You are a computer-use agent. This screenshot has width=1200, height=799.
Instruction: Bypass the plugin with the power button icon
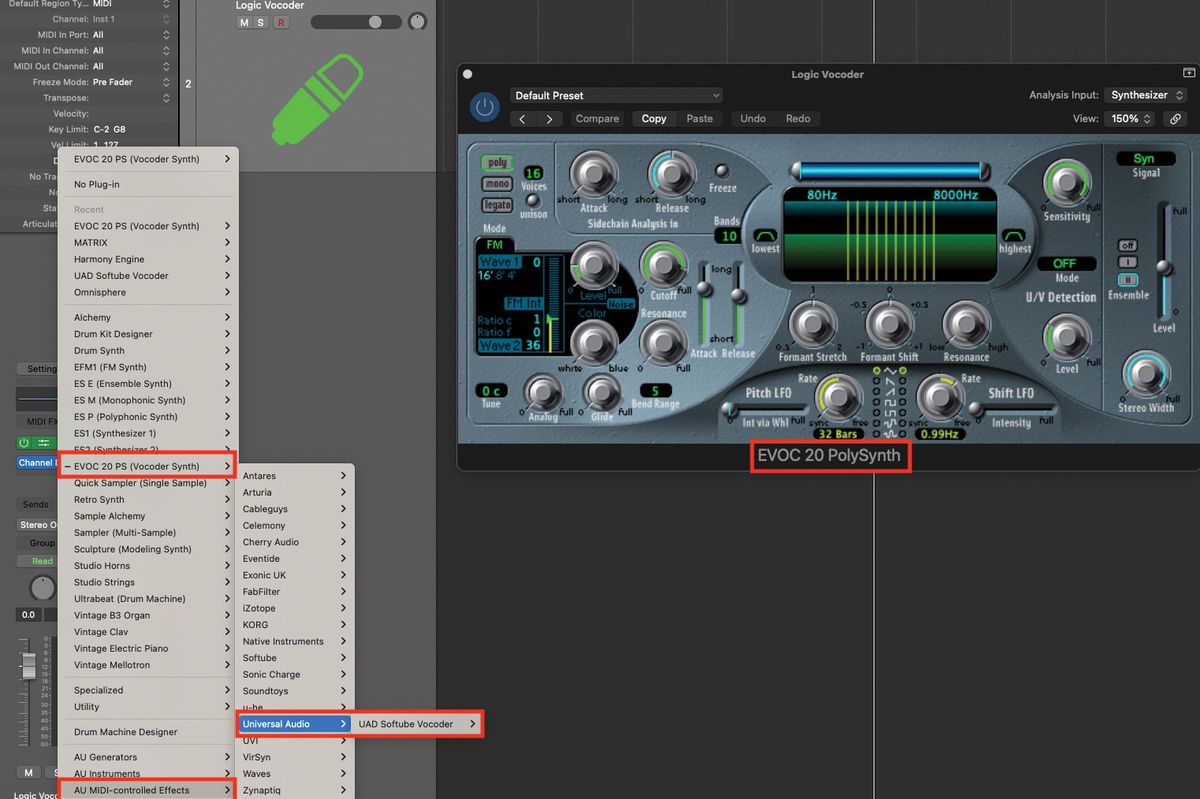pos(484,106)
